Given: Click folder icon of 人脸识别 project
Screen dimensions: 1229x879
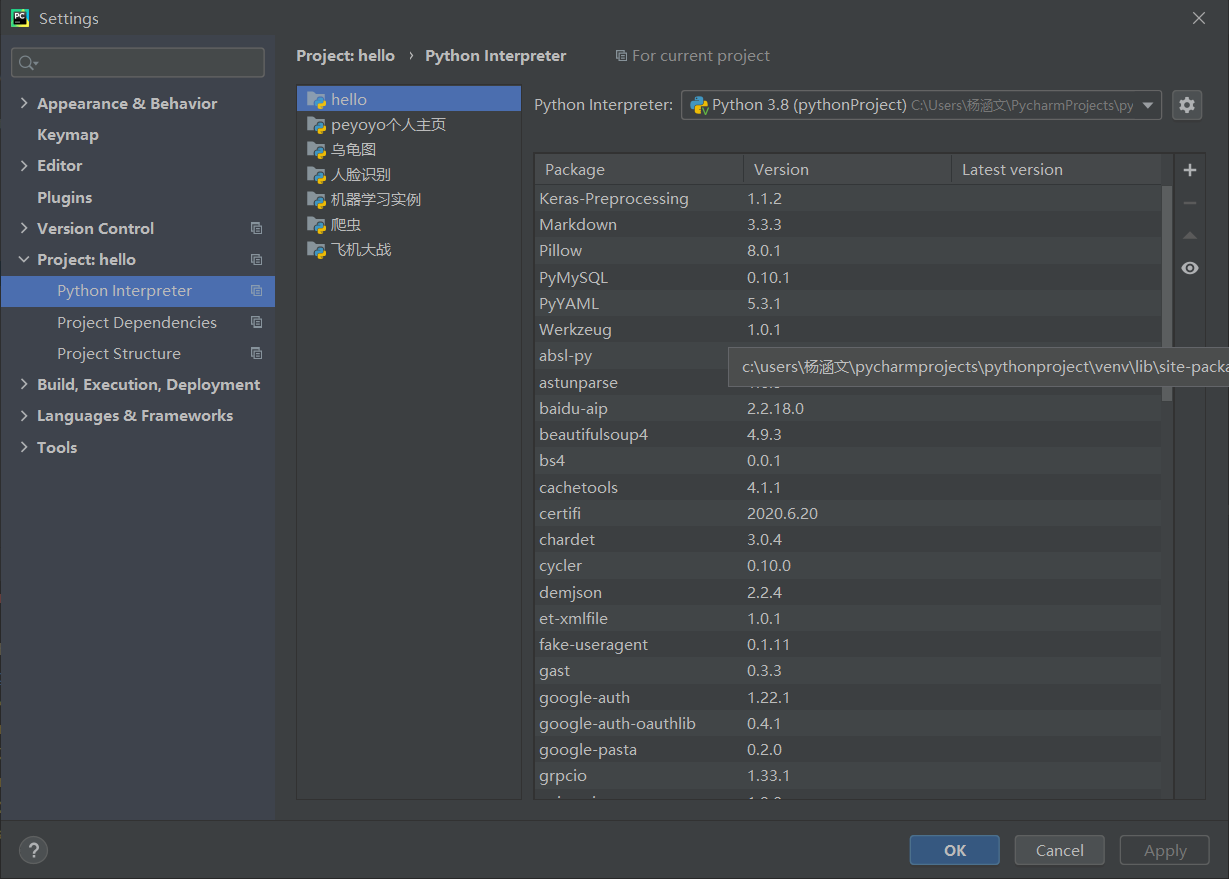Looking at the screenshot, I should pyautogui.click(x=316, y=174).
